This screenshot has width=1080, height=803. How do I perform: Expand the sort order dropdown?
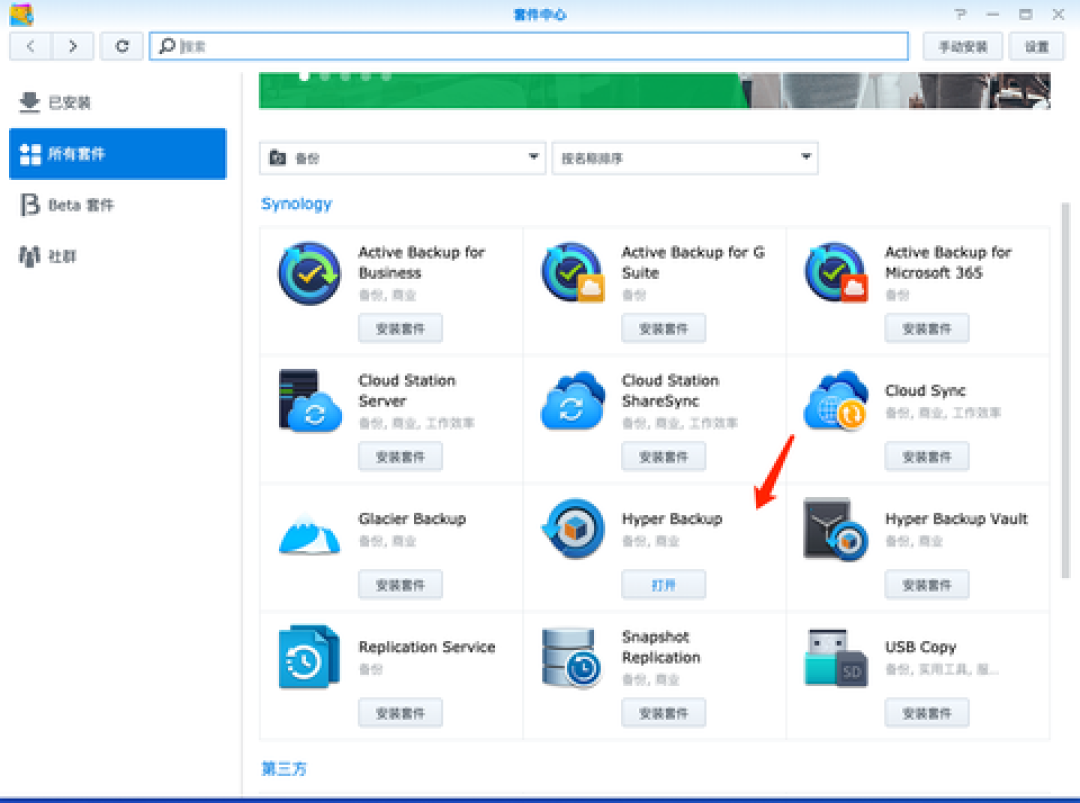click(x=685, y=158)
